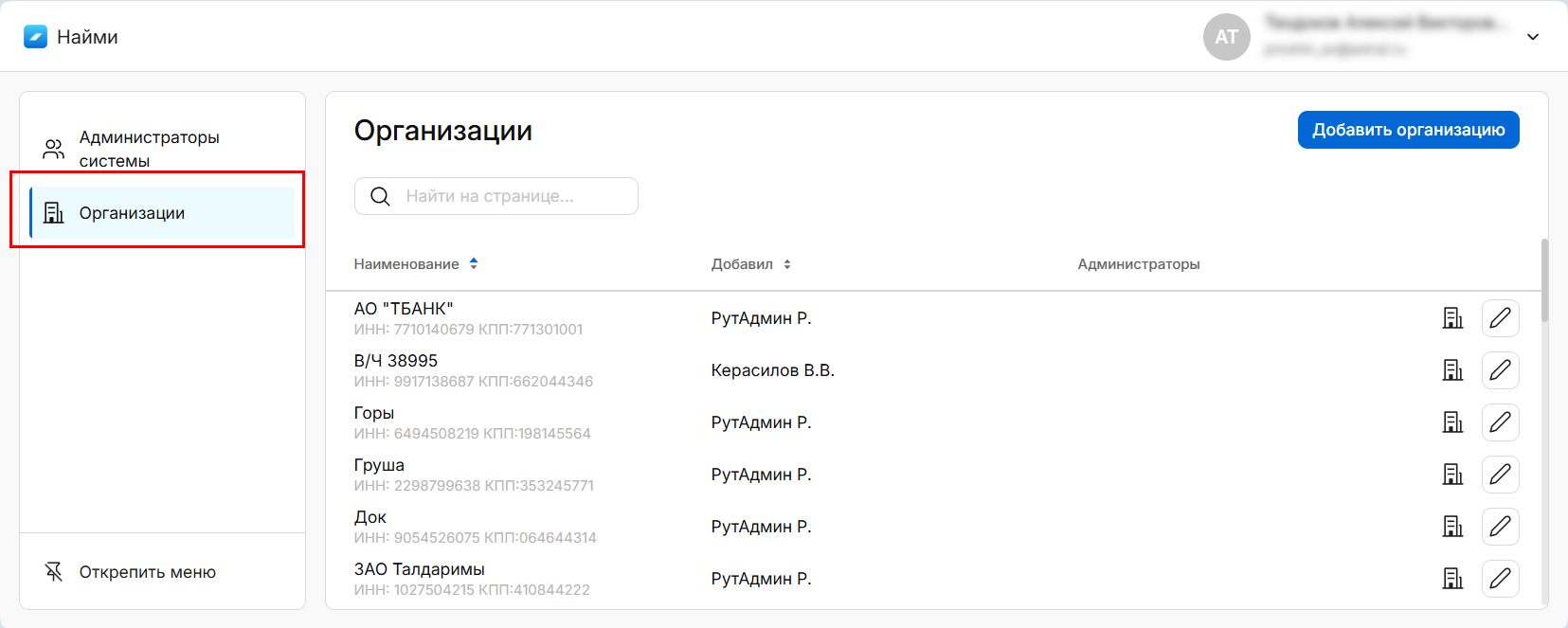The image size is (1568, 628).
Task: Click building icon in АО "ТБАНК" row
Action: coord(1452,318)
